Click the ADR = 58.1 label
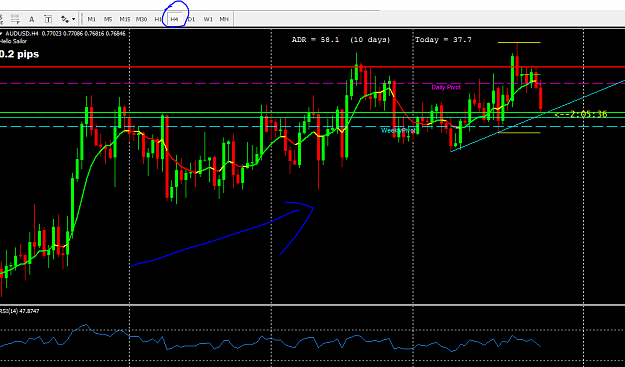Image resolution: width=625 pixels, height=367 pixels. point(315,40)
